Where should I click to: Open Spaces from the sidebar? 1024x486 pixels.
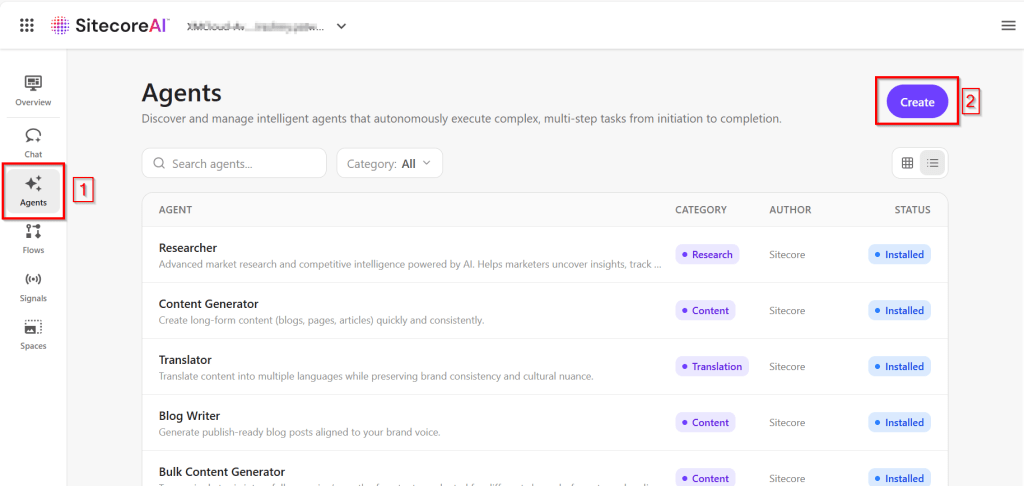click(x=33, y=334)
